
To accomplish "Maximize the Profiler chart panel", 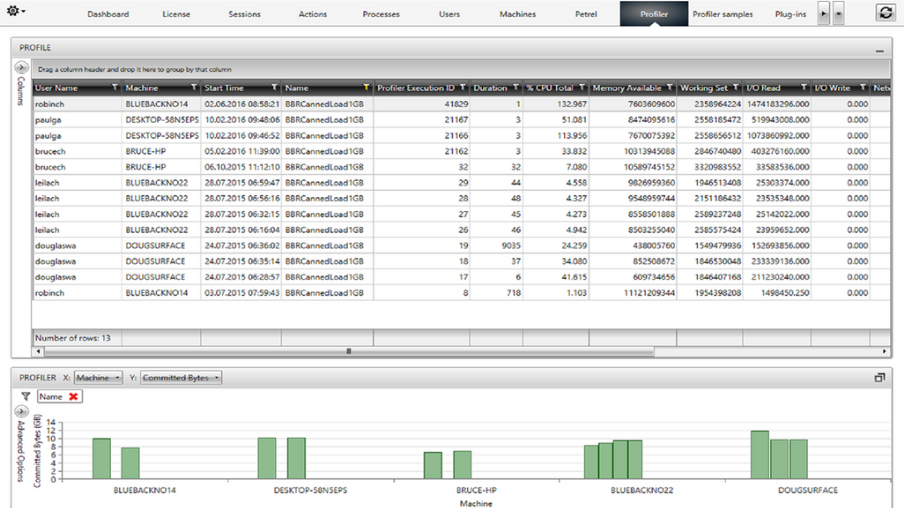I will [x=880, y=378].
